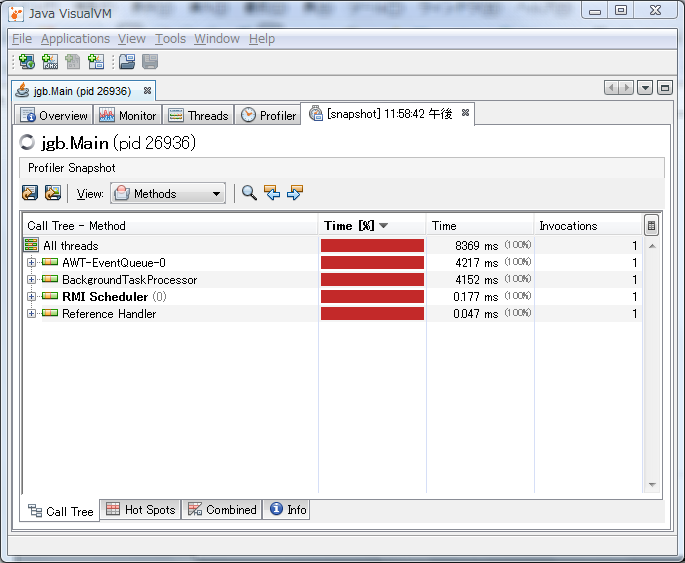Click the loading spinner next to jgb.Main heading
685x563 pixels.
click(x=27, y=142)
